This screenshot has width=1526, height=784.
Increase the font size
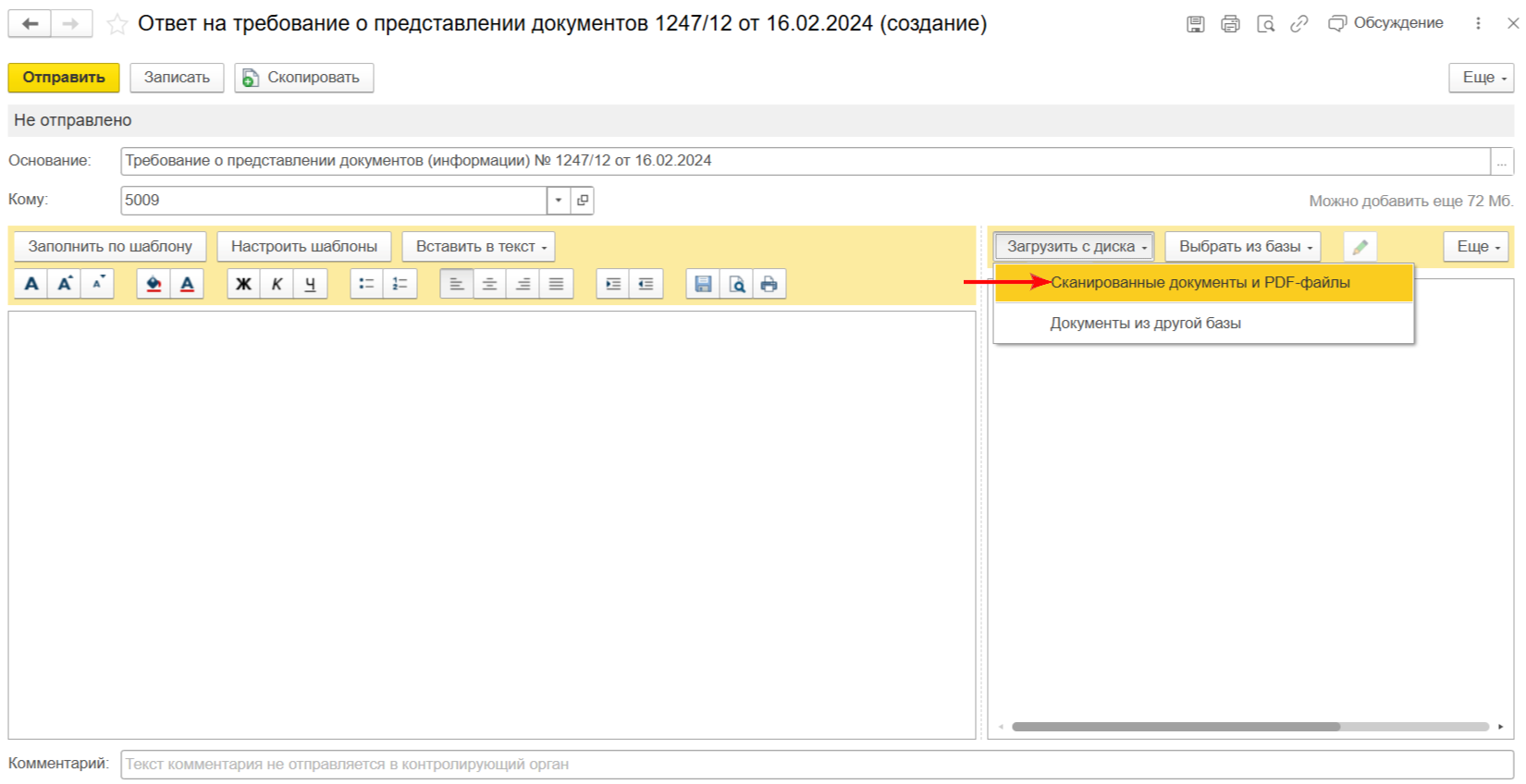click(x=65, y=284)
